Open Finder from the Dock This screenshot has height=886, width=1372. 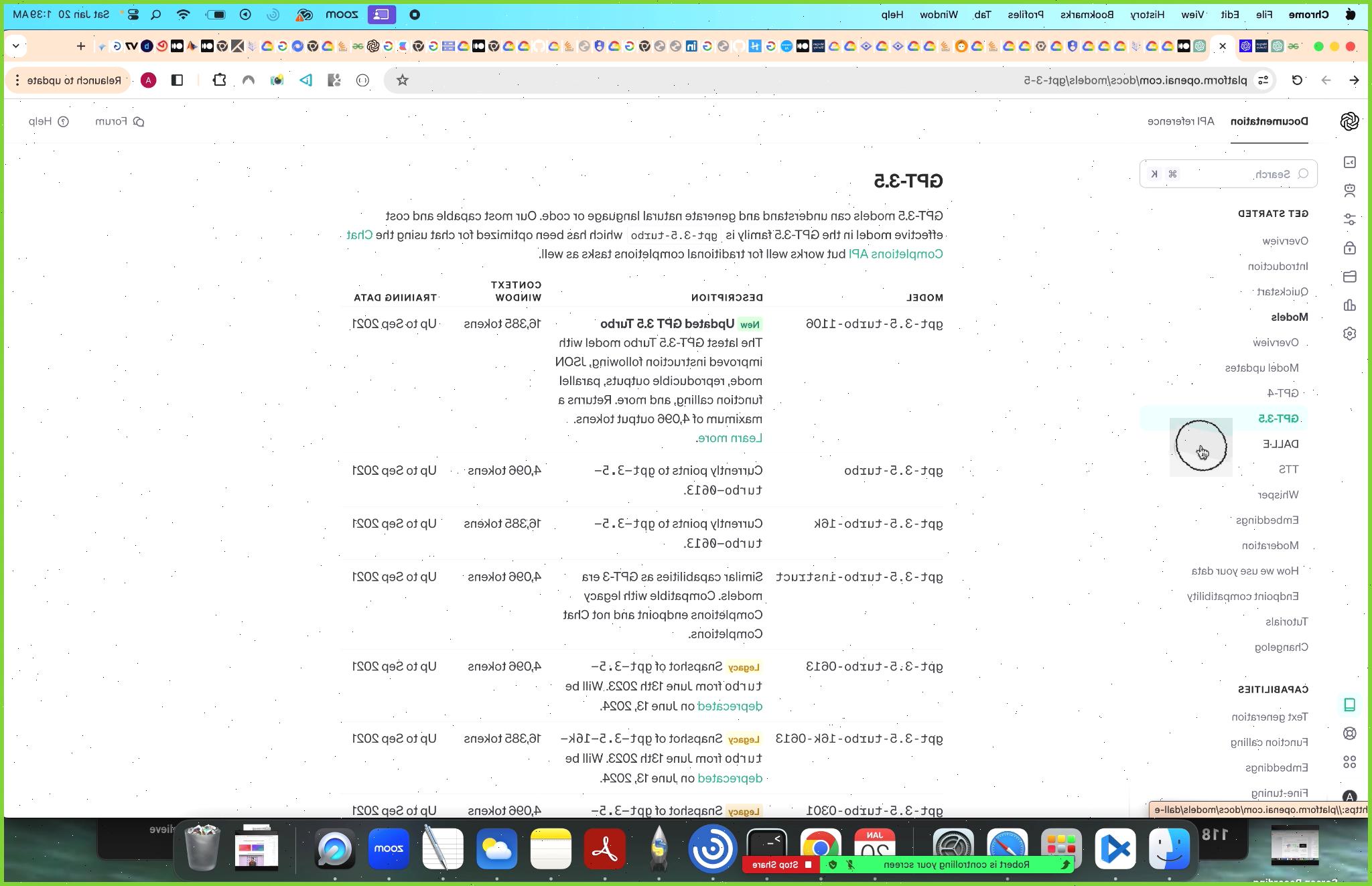pos(1169,848)
